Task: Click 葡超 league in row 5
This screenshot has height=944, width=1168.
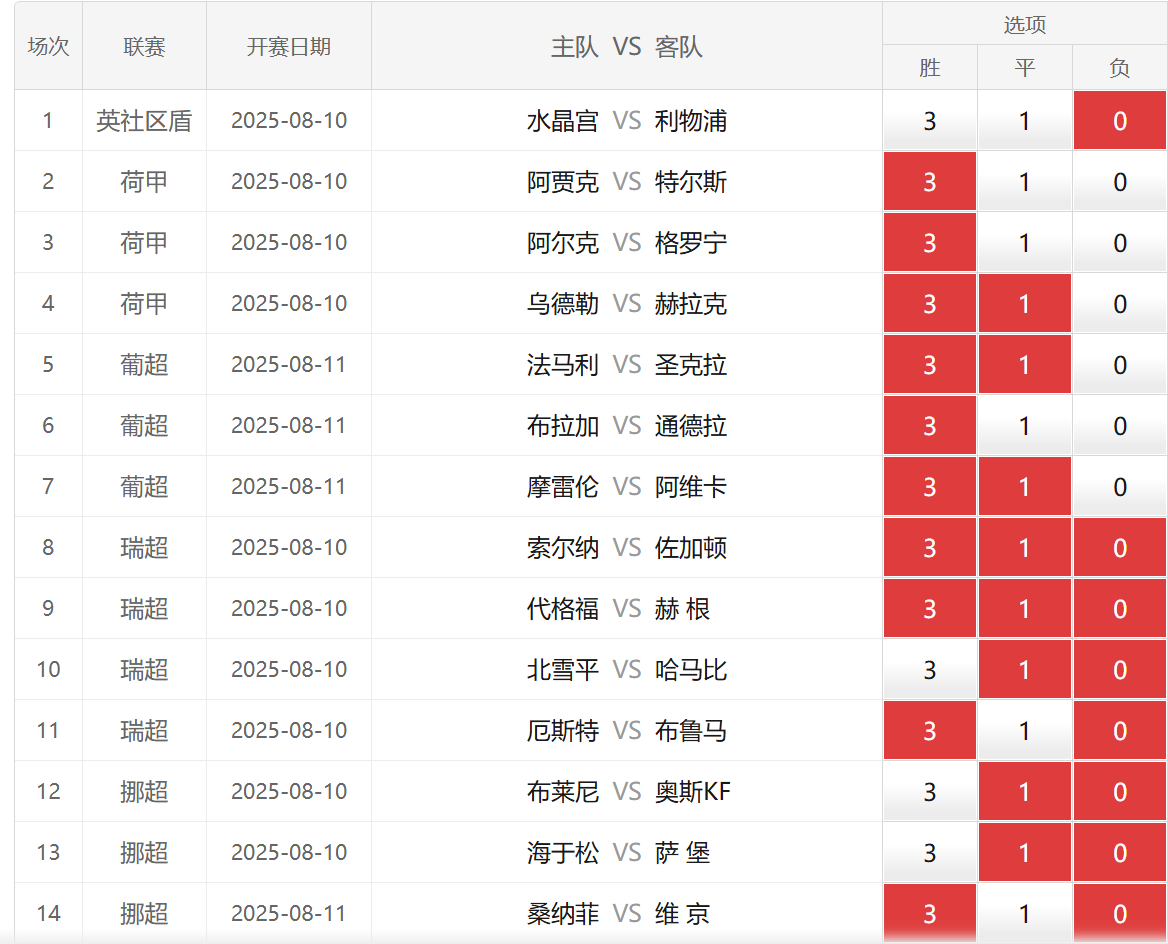Action: [145, 365]
